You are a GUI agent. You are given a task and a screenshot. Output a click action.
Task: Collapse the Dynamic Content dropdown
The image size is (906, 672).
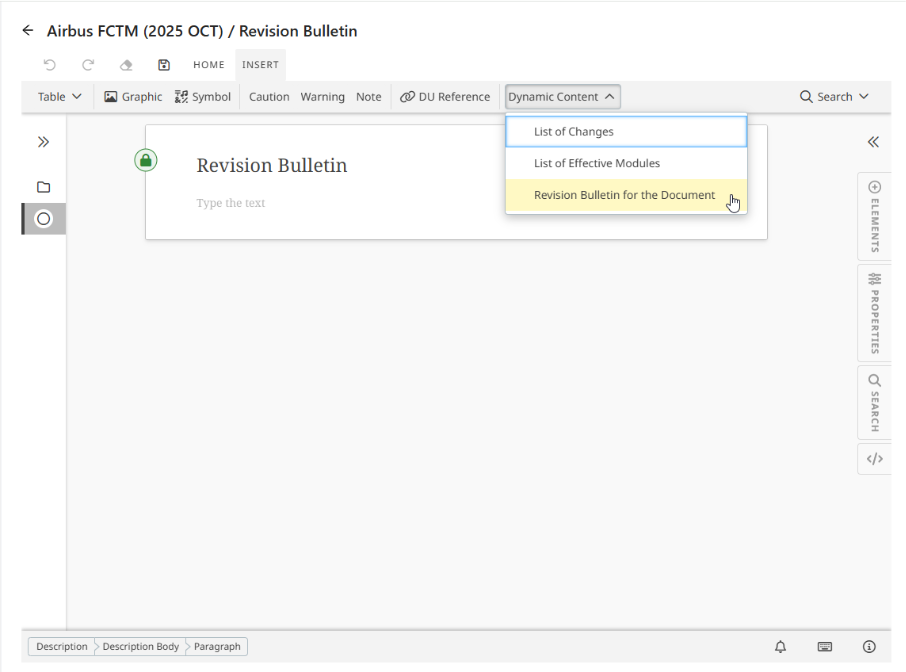(563, 96)
